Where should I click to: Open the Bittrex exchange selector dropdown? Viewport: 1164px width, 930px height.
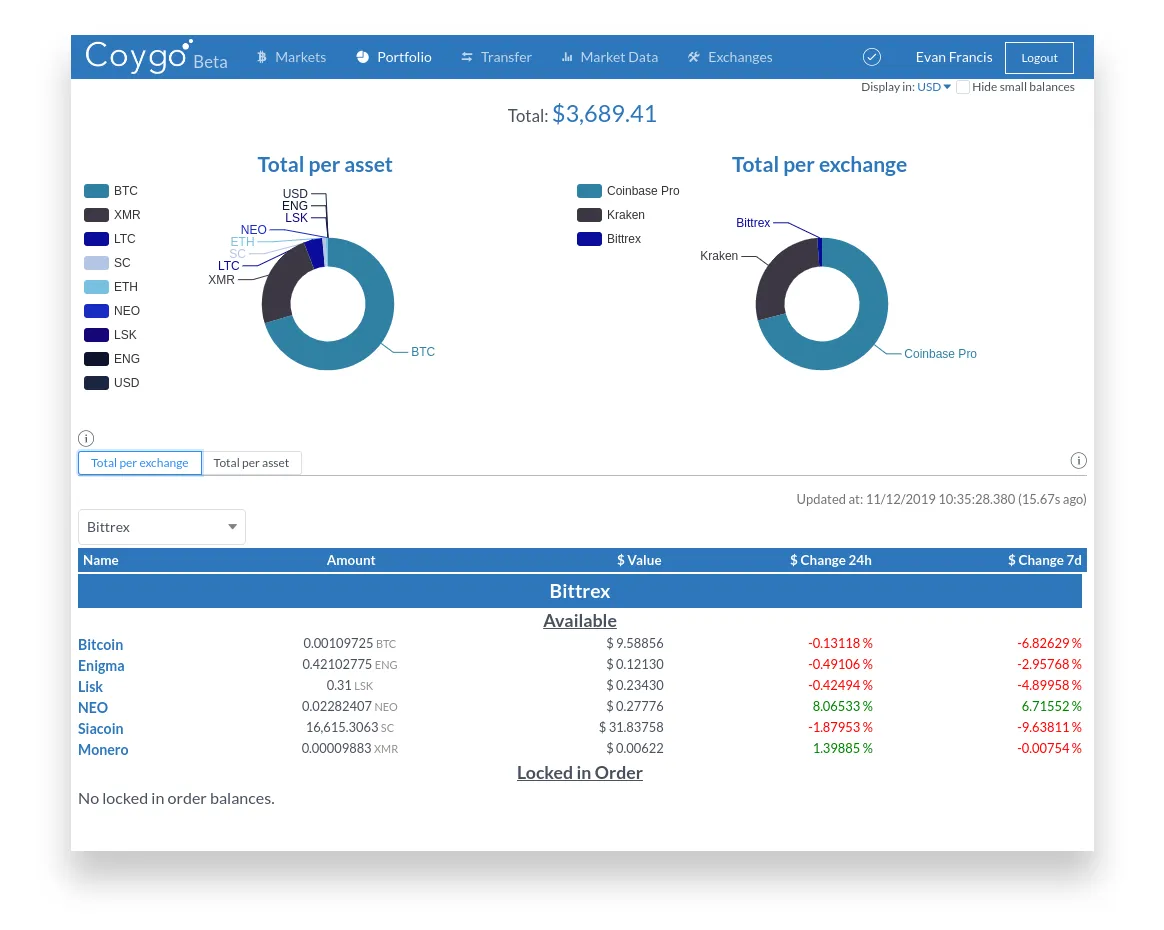[x=162, y=527]
